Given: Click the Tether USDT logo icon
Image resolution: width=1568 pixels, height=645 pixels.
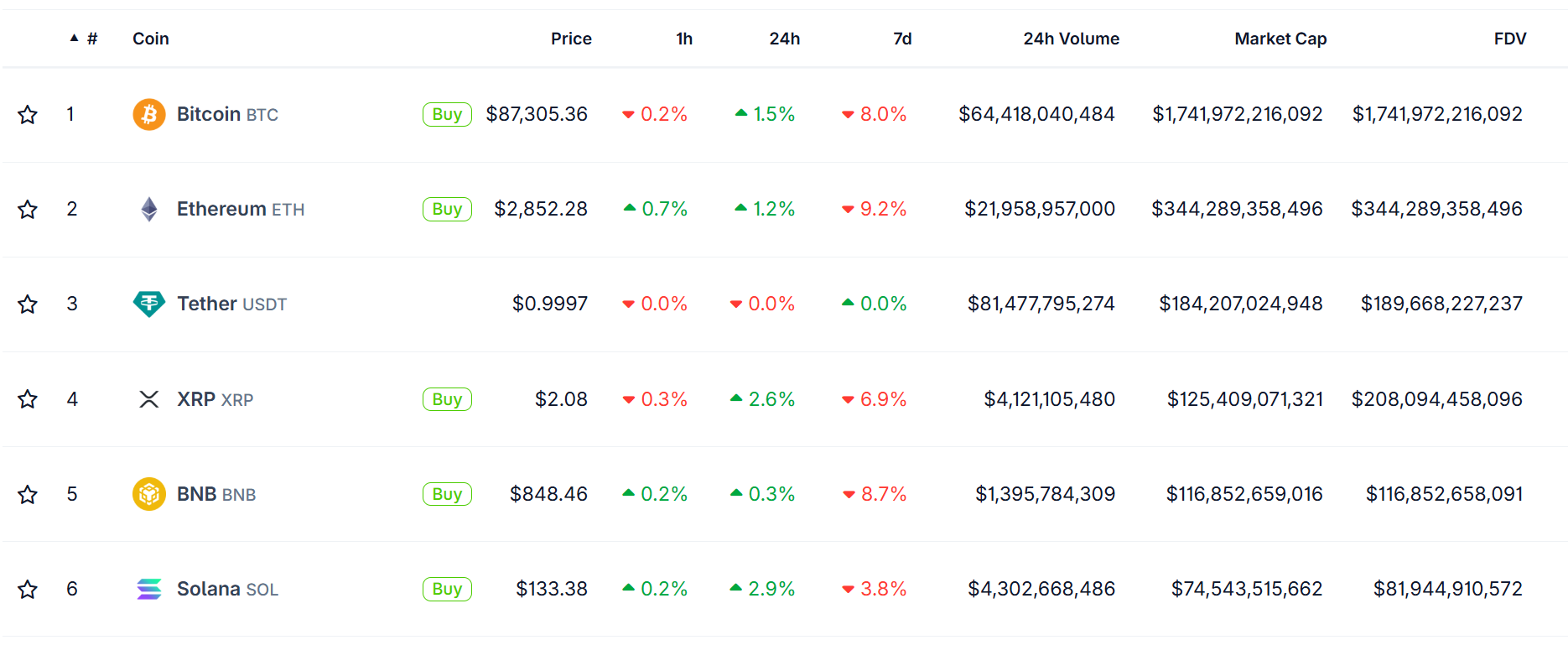Looking at the screenshot, I should (x=148, y=304).
